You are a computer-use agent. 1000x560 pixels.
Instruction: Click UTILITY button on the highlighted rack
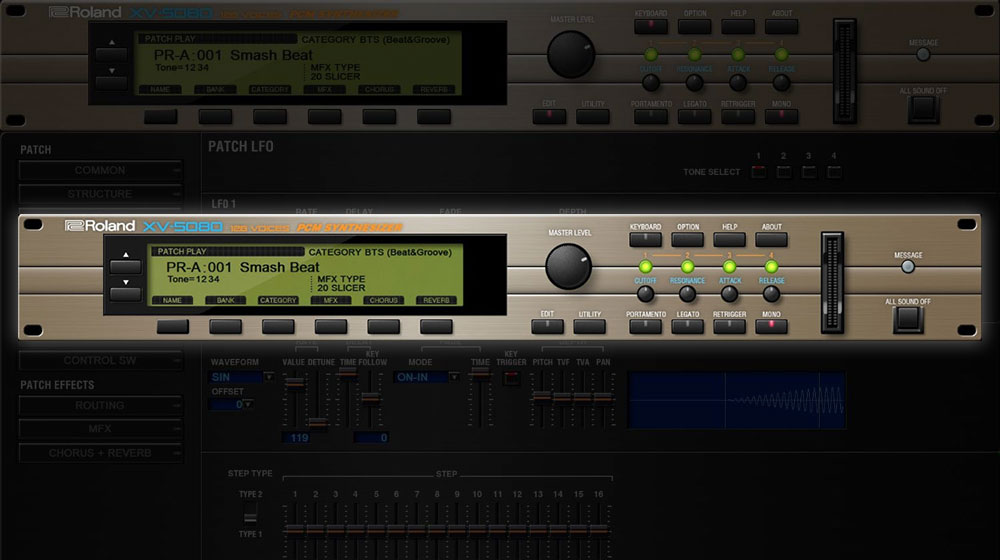pos(589,327)
